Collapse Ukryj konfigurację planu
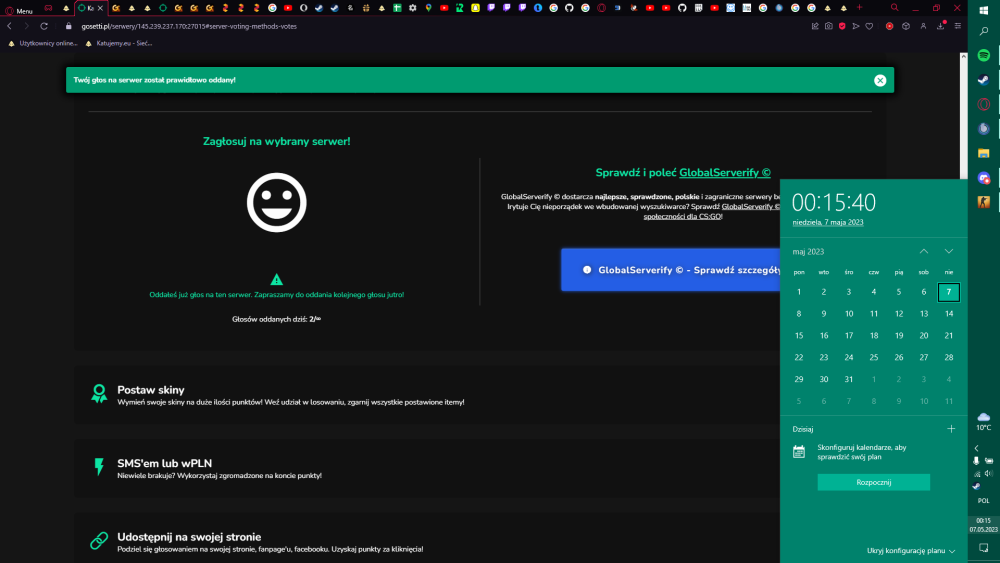The image size is (1000, 563). (x=911, y=551)
